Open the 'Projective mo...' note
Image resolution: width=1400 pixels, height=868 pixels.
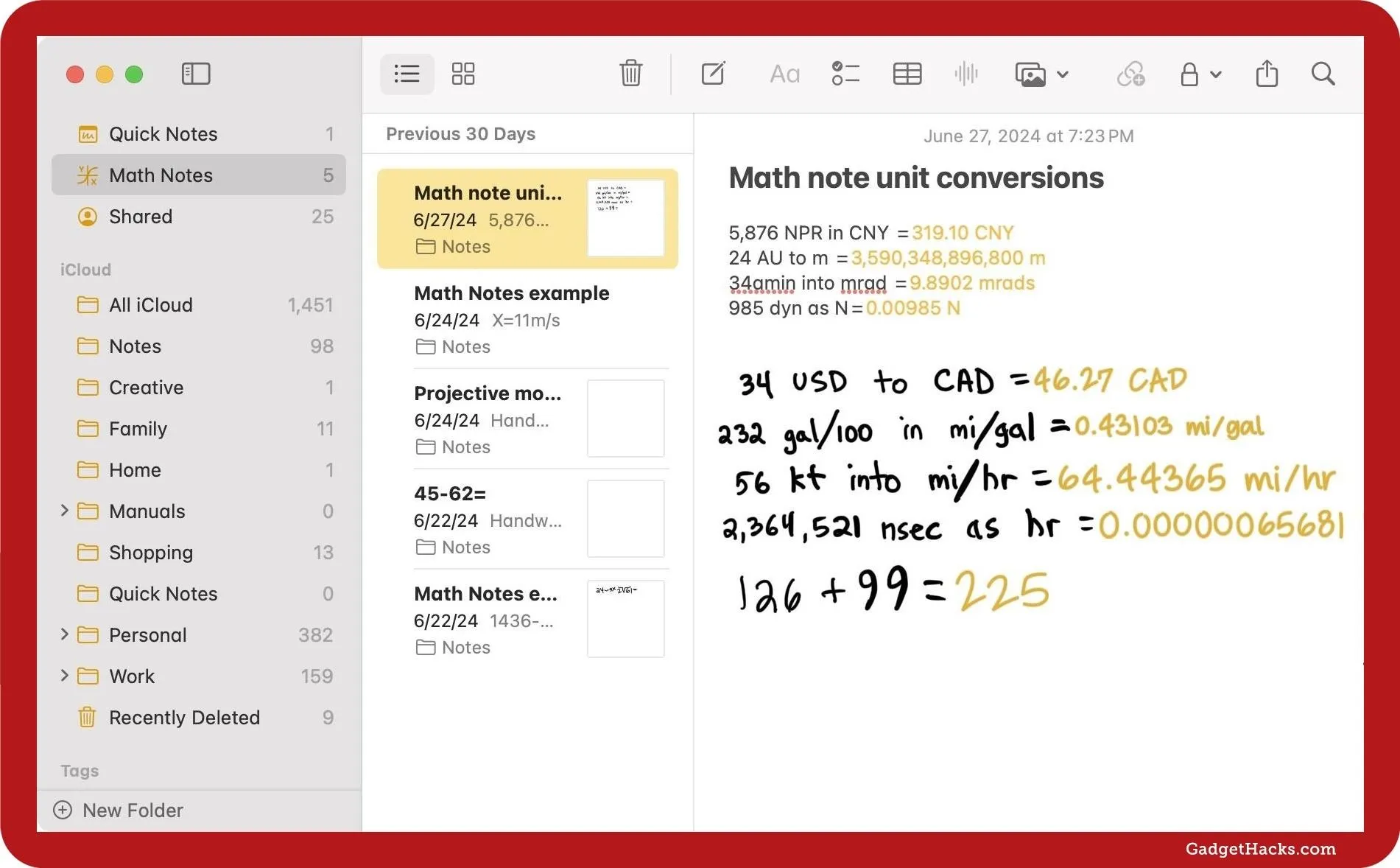[x=527, y=419]
